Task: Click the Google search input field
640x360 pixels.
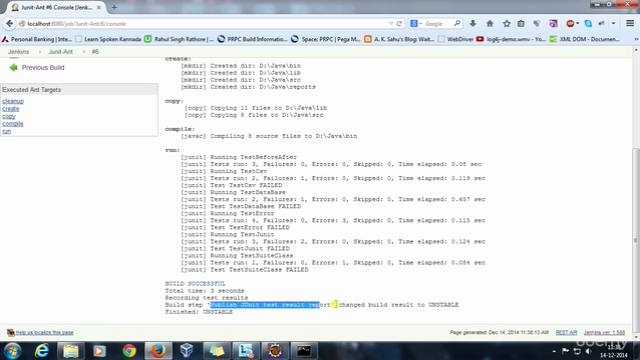Action: 438,24
